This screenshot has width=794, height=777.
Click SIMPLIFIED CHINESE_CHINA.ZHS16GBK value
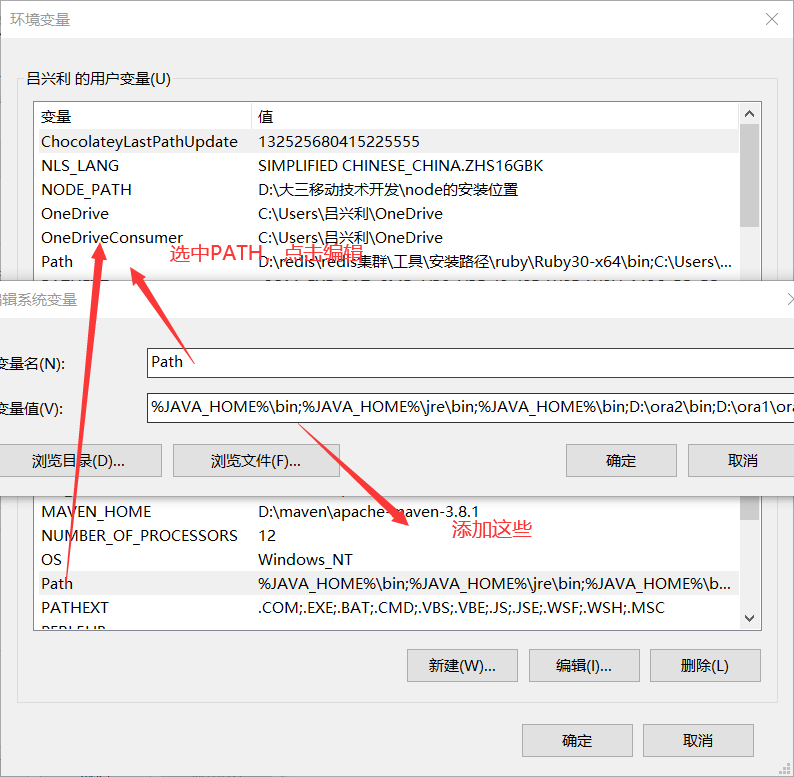tap(401, 166)
